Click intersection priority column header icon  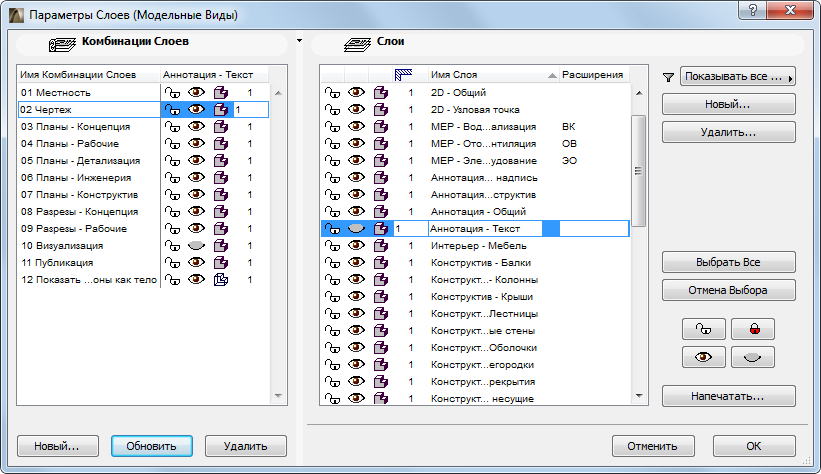[403, 74]
